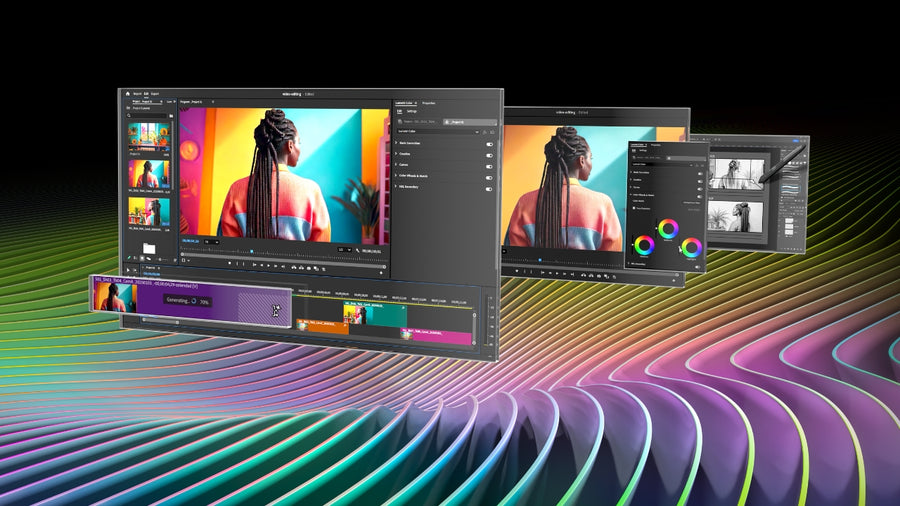Viewport: 900px width, 506px height.
Task: Click the Midtones color wheel
Action: point(667,228)
